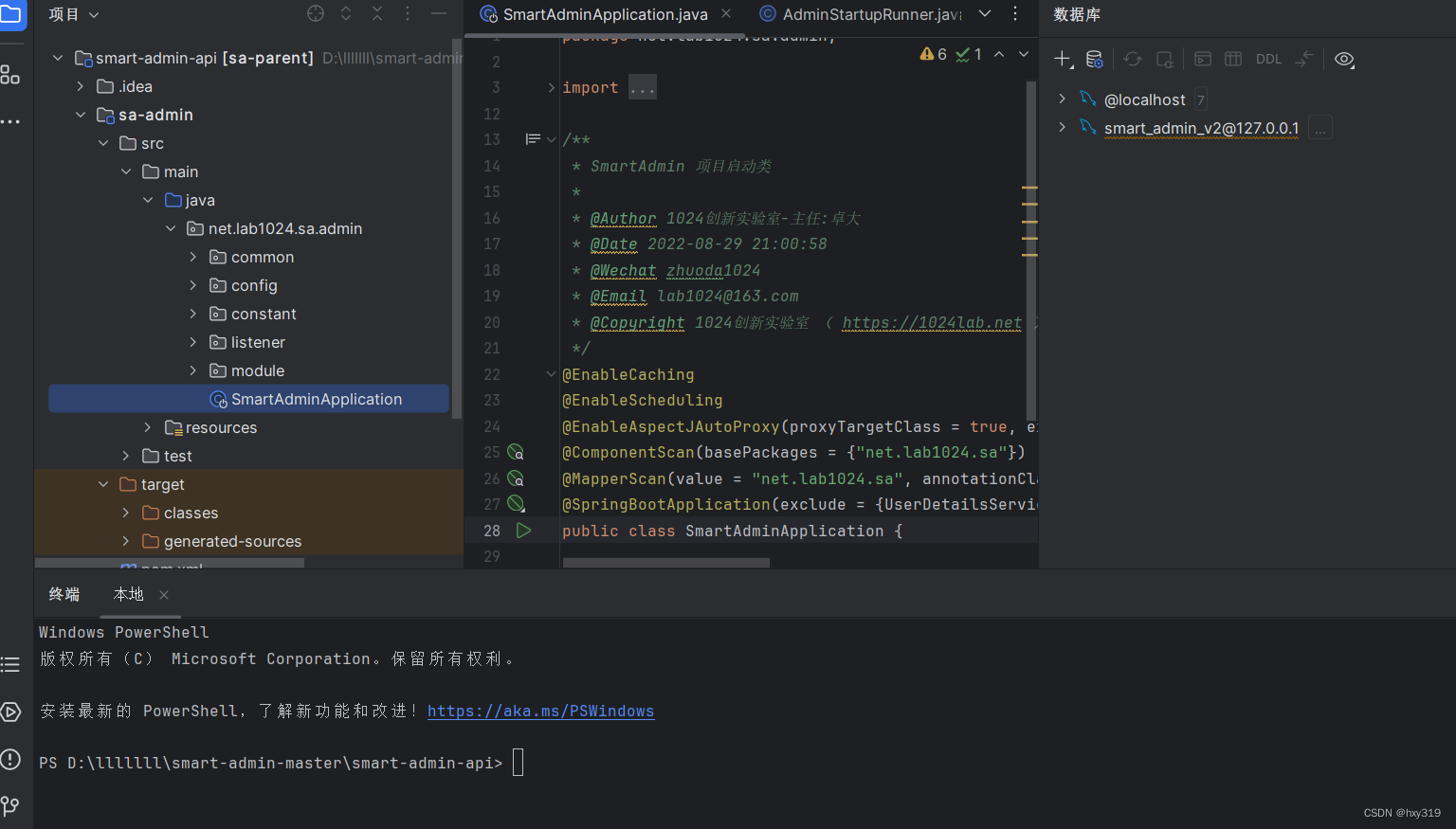Expand smart_admin_v2@127.0.0.1 data source

coord(1063,127)
